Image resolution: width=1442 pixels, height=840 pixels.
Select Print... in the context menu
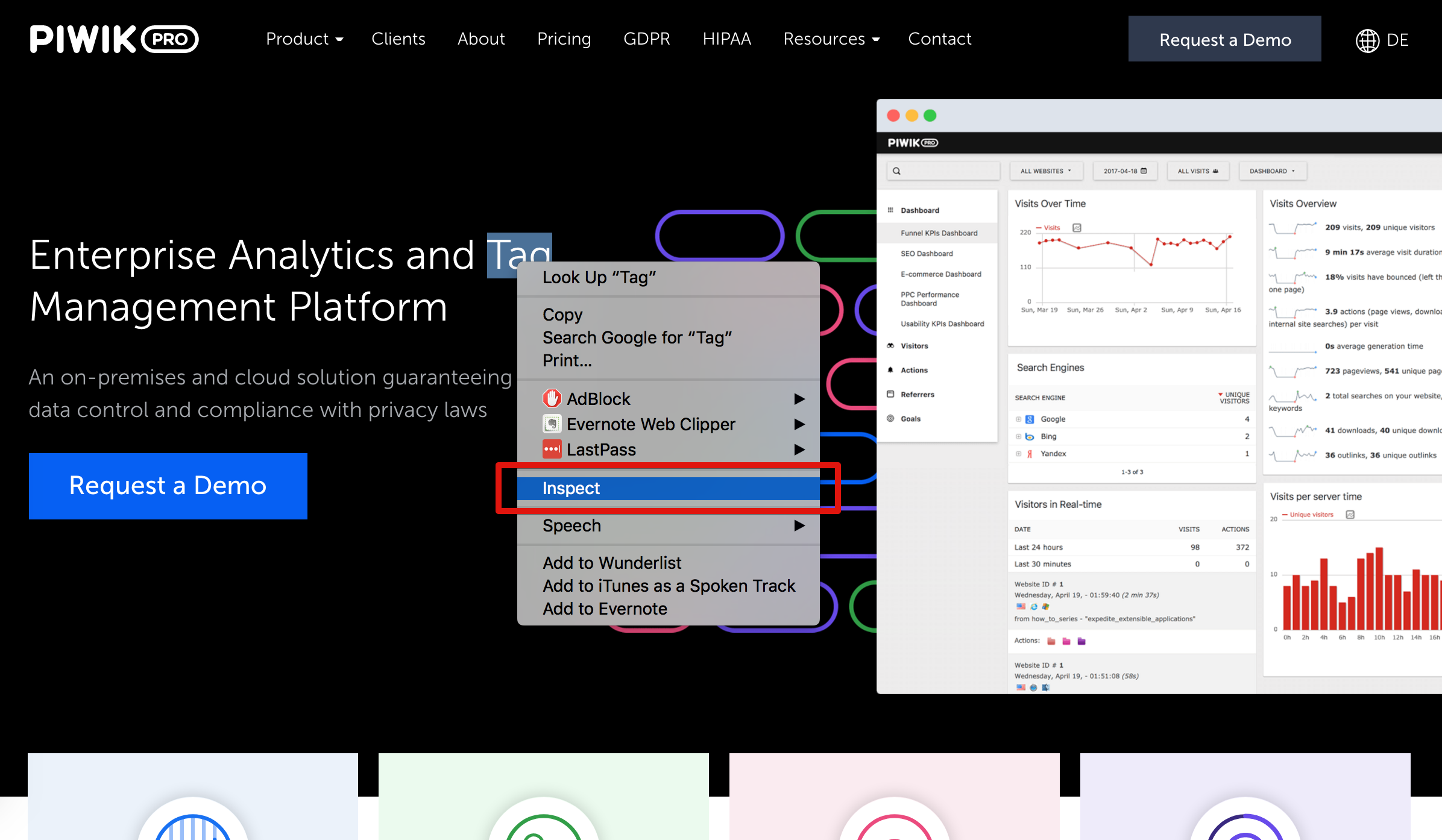click(x=668, y=360)
